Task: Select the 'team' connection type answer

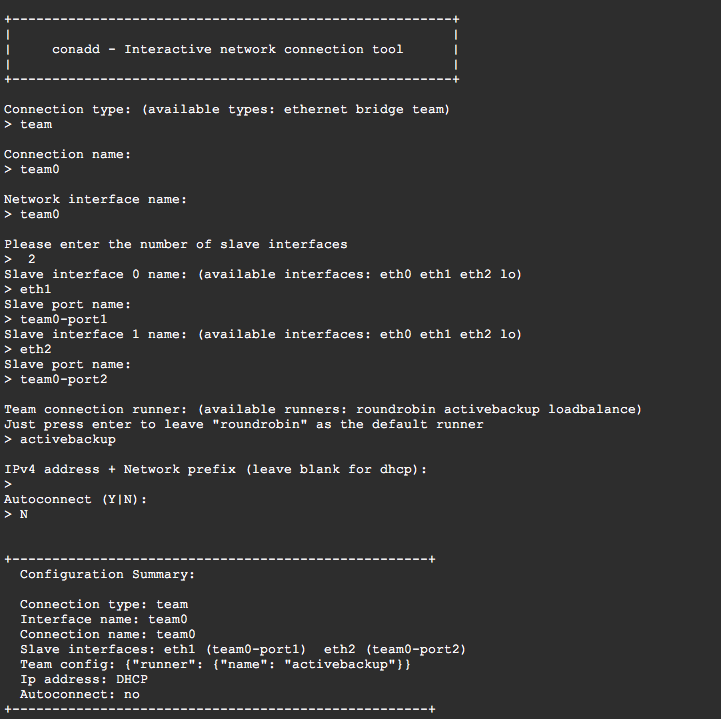Action: click(x=36, y=125)
